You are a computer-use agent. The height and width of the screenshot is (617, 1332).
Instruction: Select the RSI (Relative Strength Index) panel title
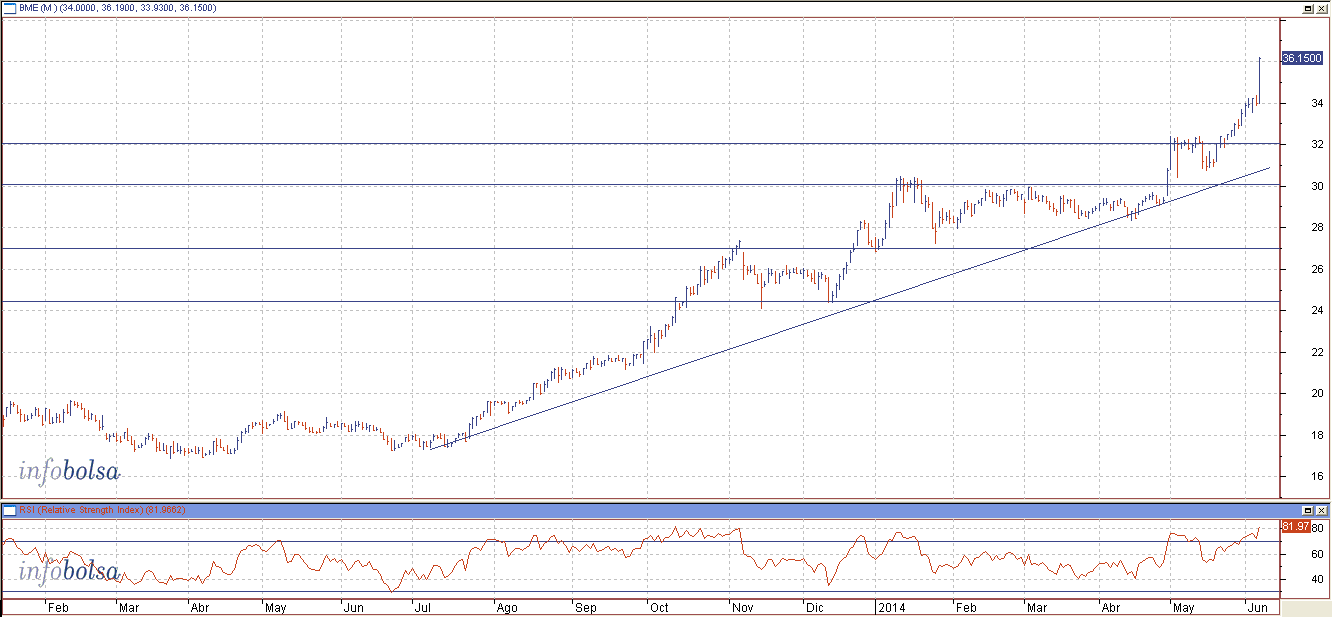[x=102, y=510]
